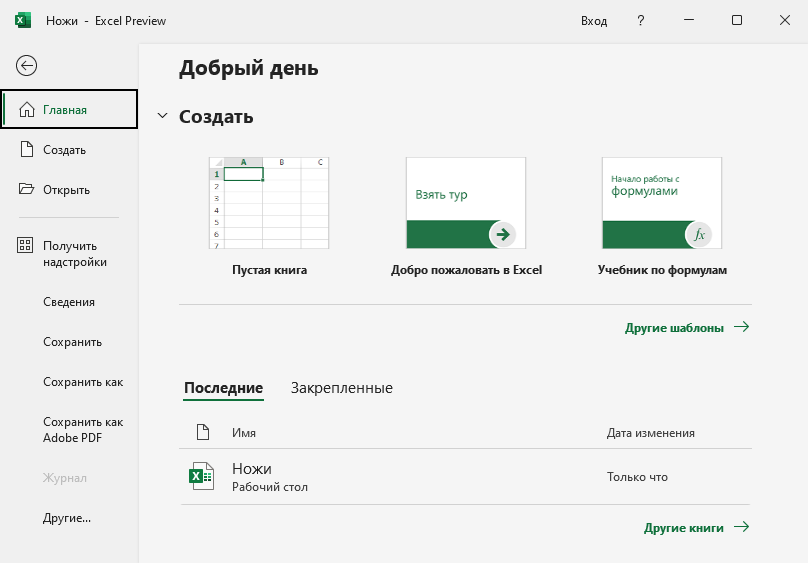Switch to the Закрепленные tab
Image resolution: width=808 pixels, height=563 pixels.
click(342, 388)
